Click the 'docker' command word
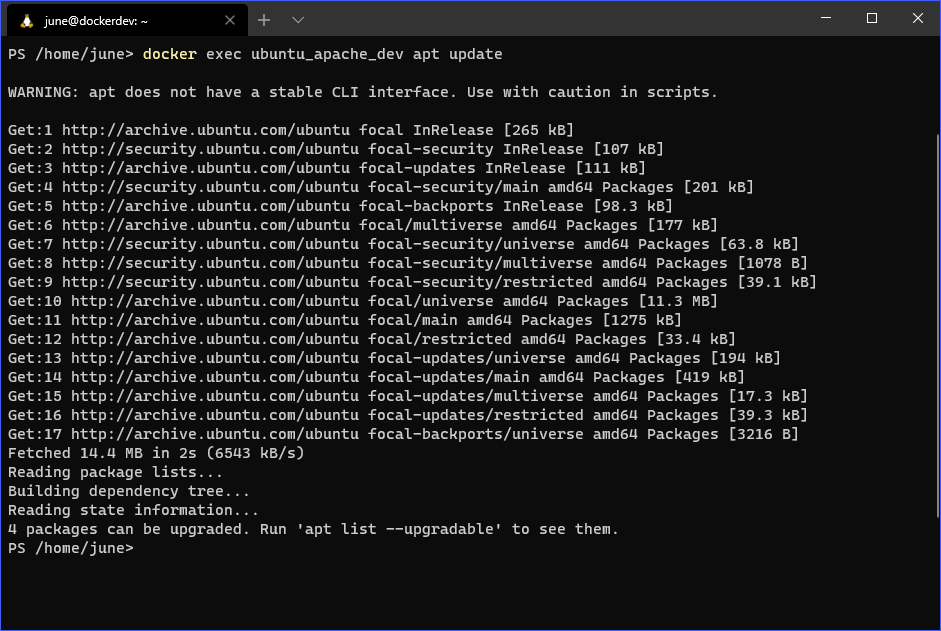941x631 pixels. [x=169, y=54]
